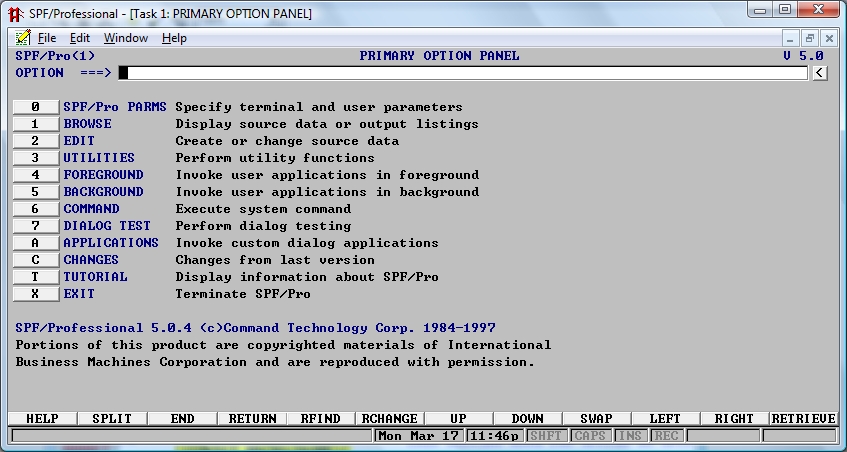Image resolution: width=847 pixels, height=452 pixels.
Task: Click the RETRIEVE function key button
Action: click(803, 419)
